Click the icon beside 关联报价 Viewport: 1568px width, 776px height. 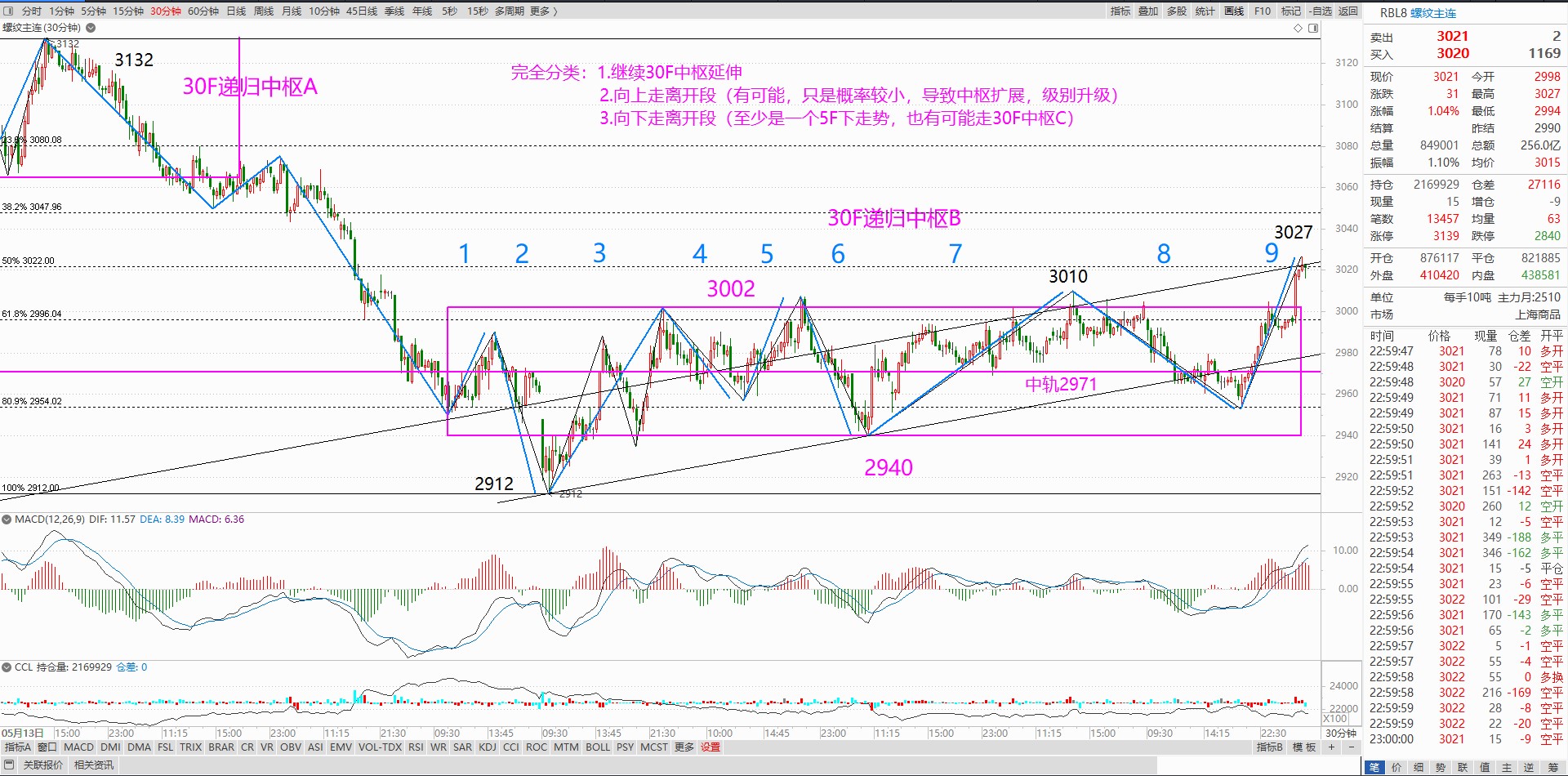coord(9,765)
